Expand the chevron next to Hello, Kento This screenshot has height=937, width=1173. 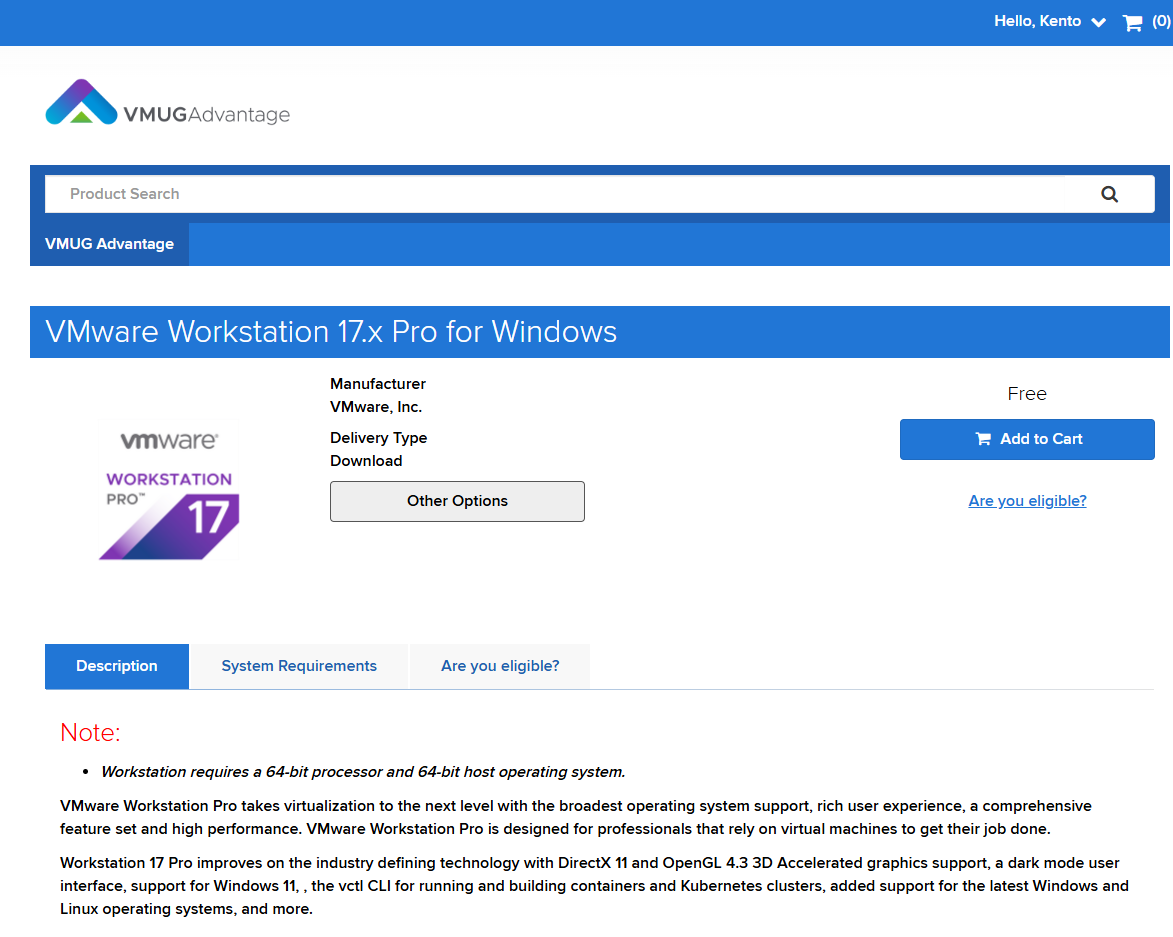1098,23
